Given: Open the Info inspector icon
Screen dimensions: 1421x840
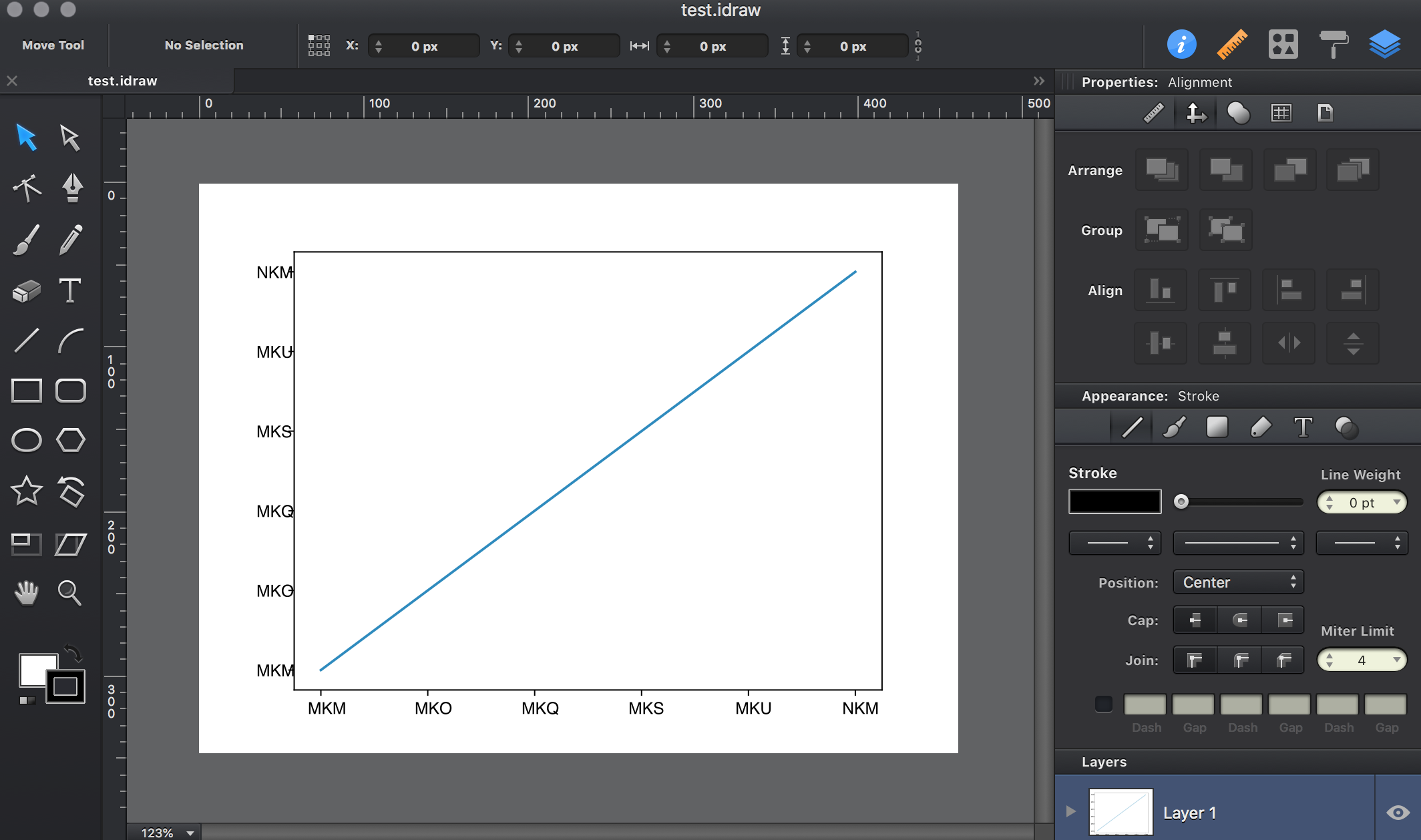Looking at the screenshot, I should point(1181,45).
